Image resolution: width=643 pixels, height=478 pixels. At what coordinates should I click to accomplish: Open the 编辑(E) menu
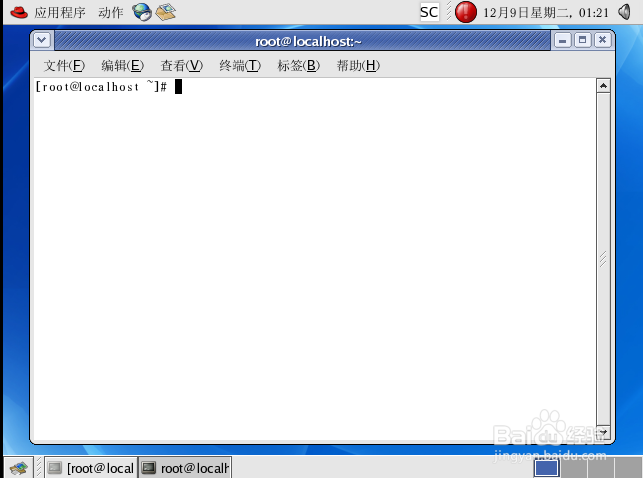tap(123, 66)
